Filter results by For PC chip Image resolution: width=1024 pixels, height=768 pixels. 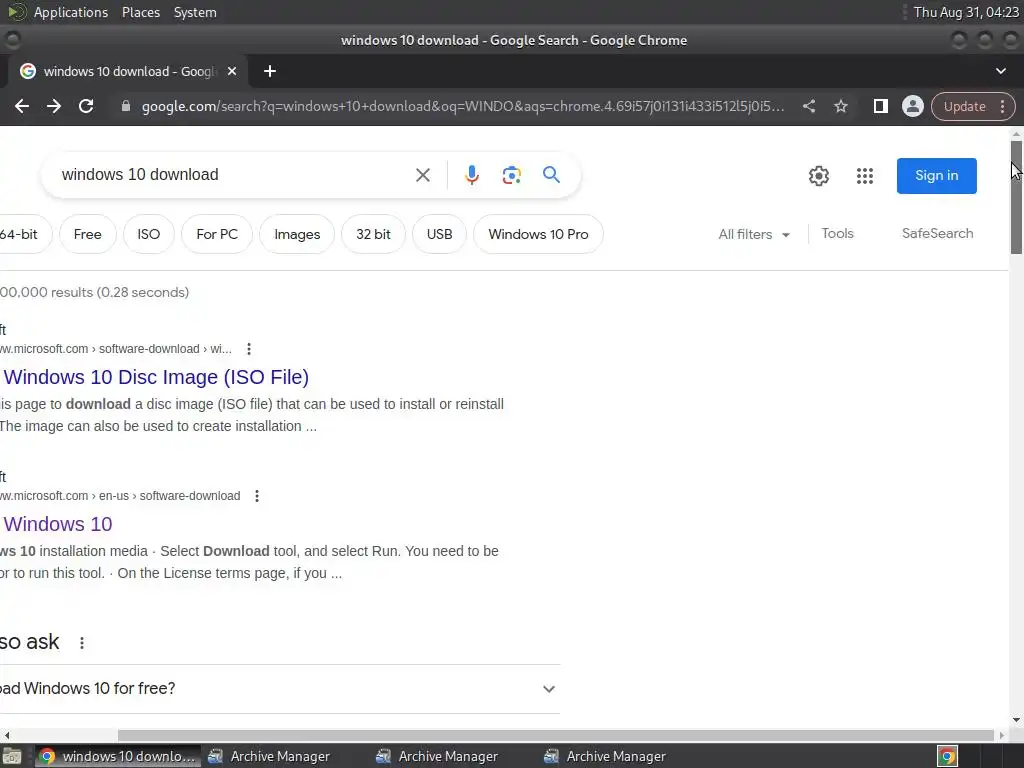[217, 234]
